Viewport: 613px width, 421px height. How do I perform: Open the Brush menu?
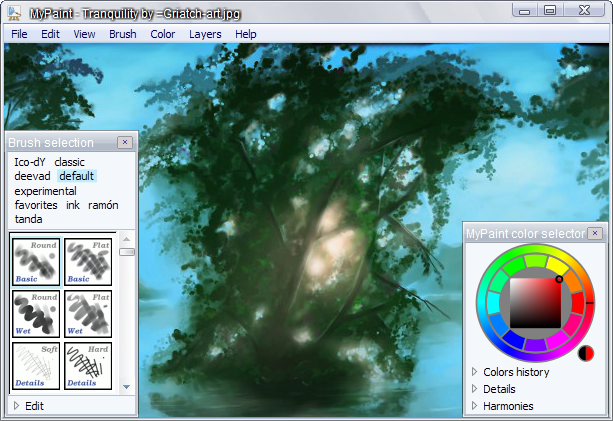[123, 34]
